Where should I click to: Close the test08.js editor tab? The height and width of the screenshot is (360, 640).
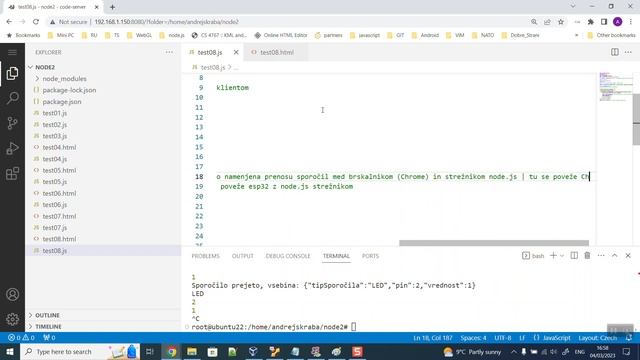(x=236, y=52)
